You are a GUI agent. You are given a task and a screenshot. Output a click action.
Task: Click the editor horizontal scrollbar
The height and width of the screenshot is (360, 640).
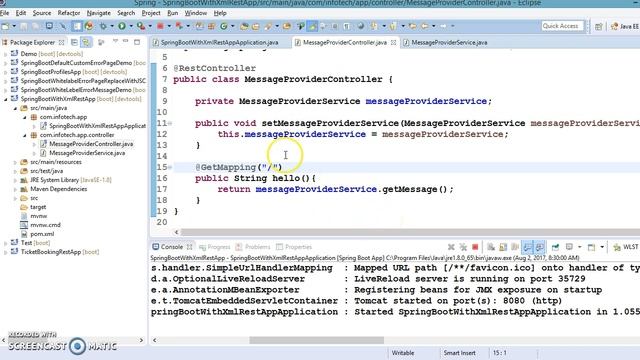click(x=410, y=232)
